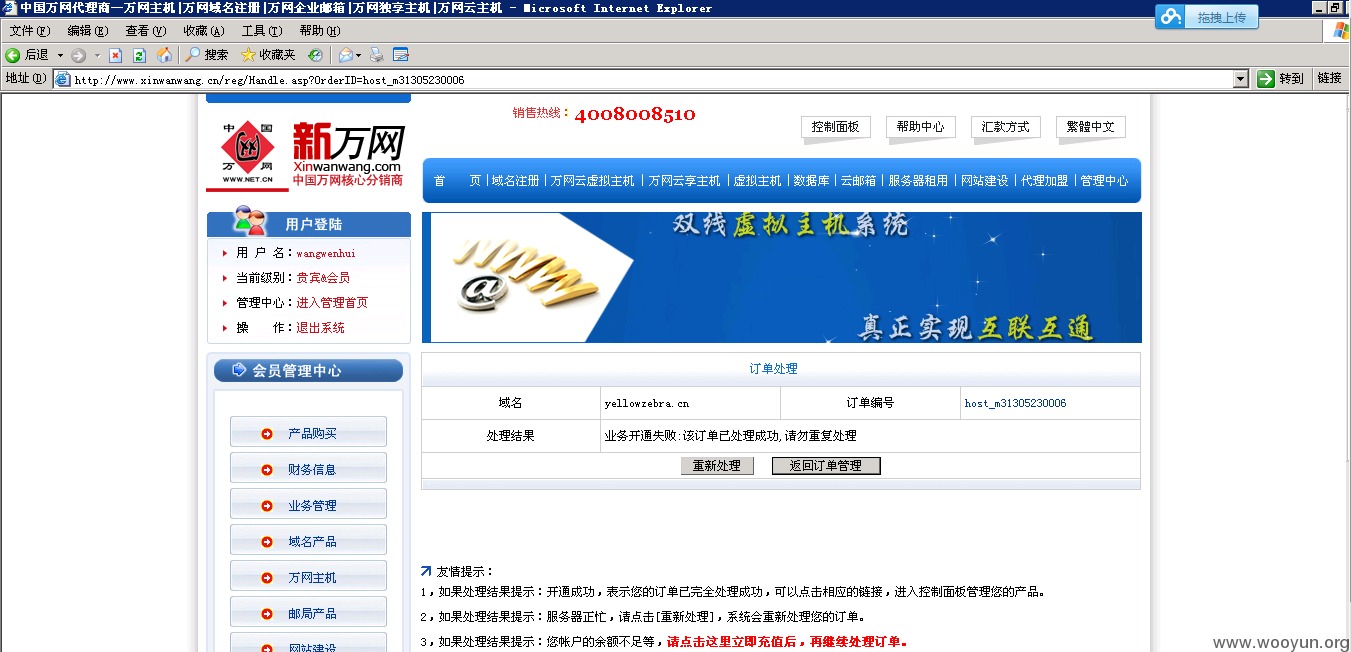This screenshot has height=652, width=1351.
Task: Click the IE Forward arrow button
Action: pyautogui.click(x=78, y=55)
